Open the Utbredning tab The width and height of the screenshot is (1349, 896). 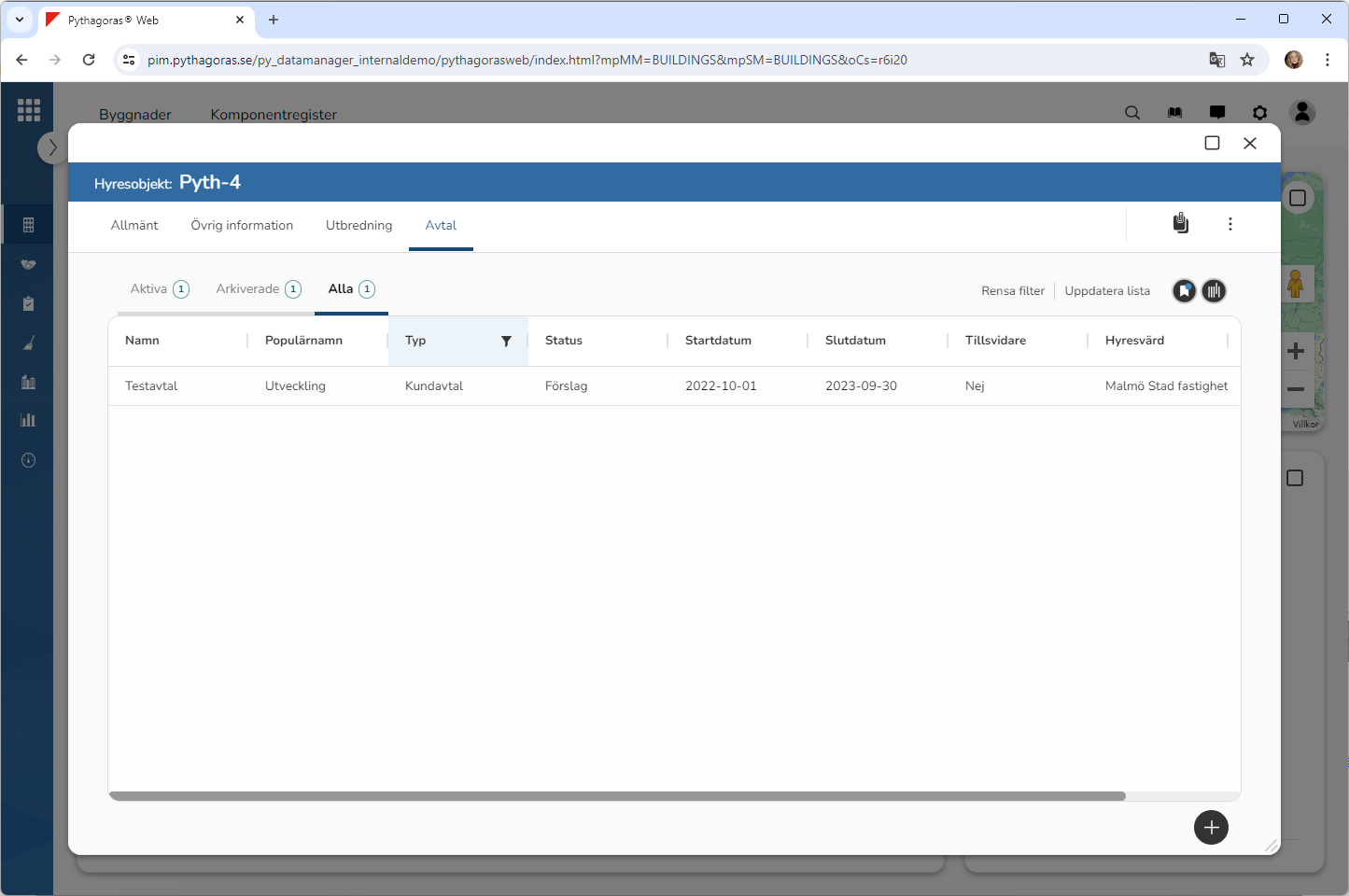point(358,226)
